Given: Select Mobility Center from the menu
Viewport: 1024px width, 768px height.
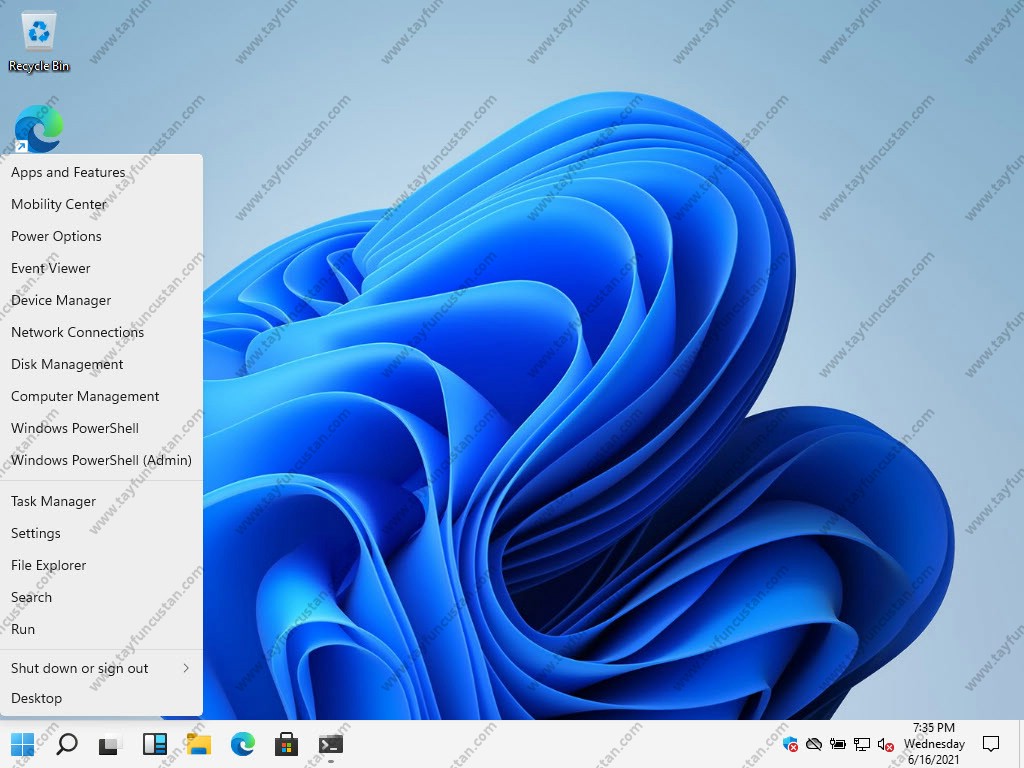Looking at the screenshot, I should click(101, 204).
